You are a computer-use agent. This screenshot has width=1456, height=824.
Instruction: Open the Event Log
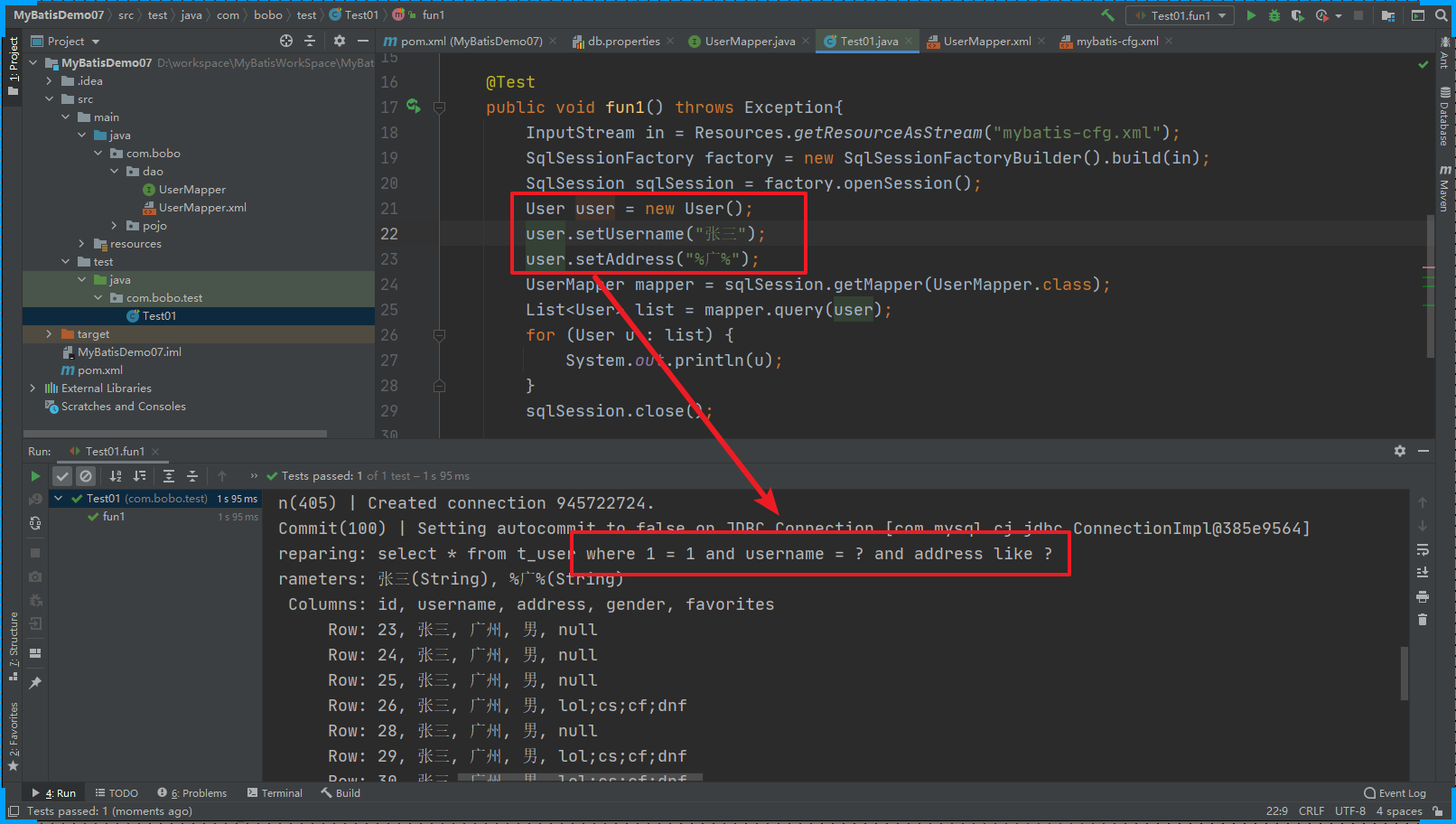pos(1395,793)
